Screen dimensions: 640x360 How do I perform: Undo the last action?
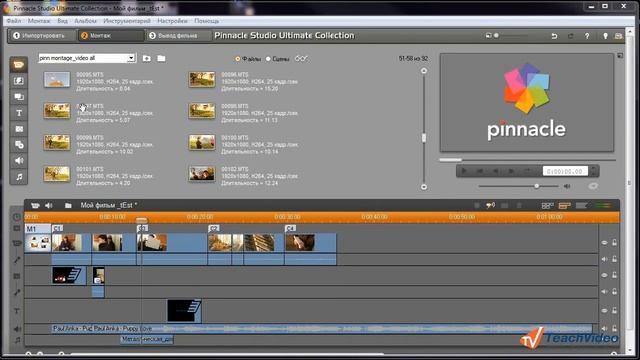point(554,36)
